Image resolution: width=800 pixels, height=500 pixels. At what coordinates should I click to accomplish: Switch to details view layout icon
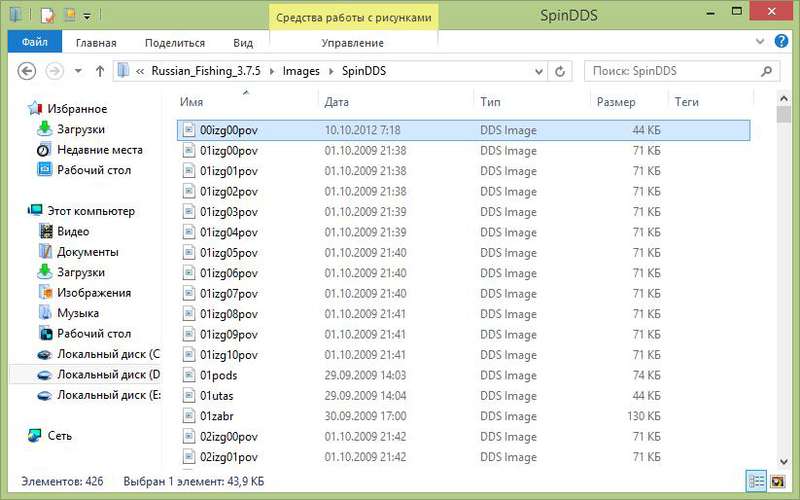pos(756,481)
